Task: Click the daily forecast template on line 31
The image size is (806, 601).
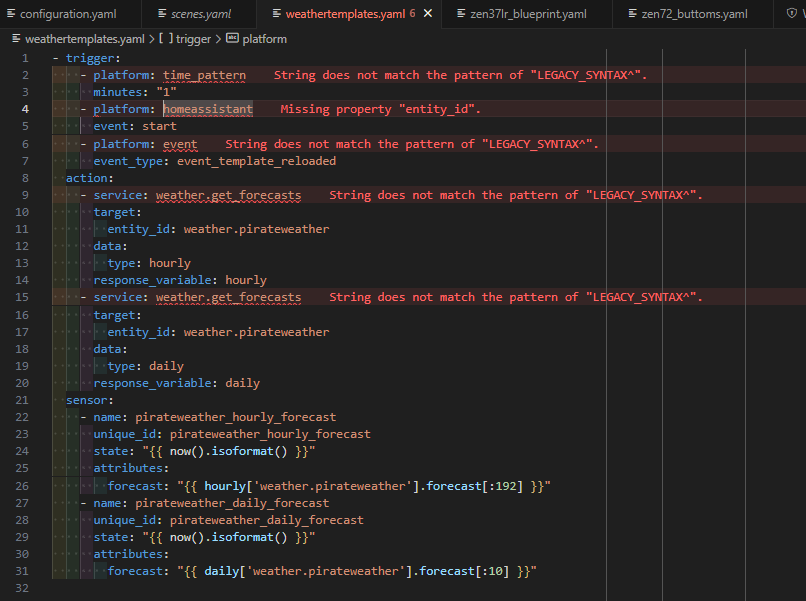Action: tap(357, 571)
